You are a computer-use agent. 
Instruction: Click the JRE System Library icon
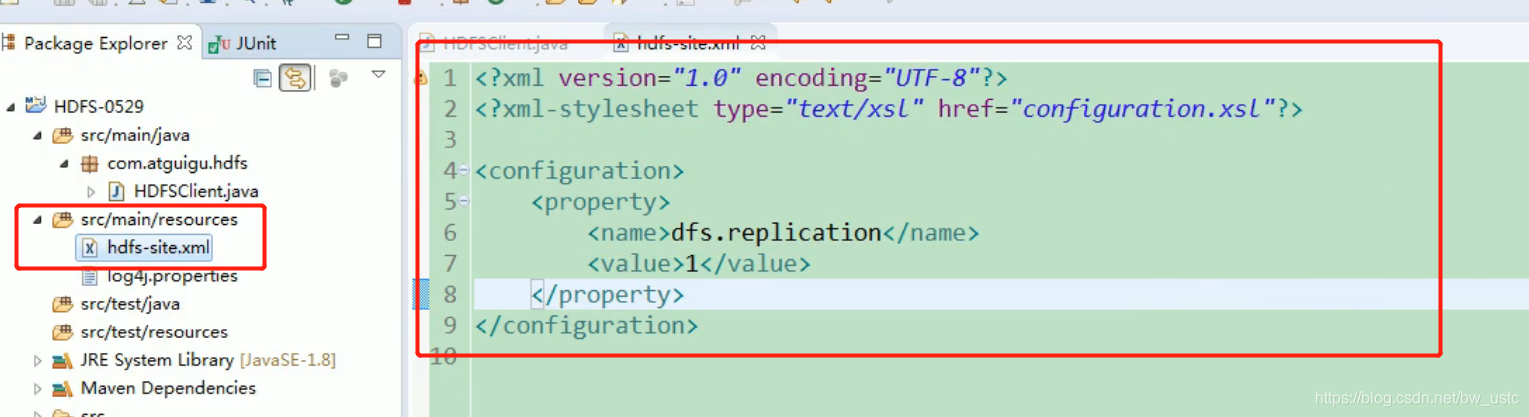coord(63,360)
